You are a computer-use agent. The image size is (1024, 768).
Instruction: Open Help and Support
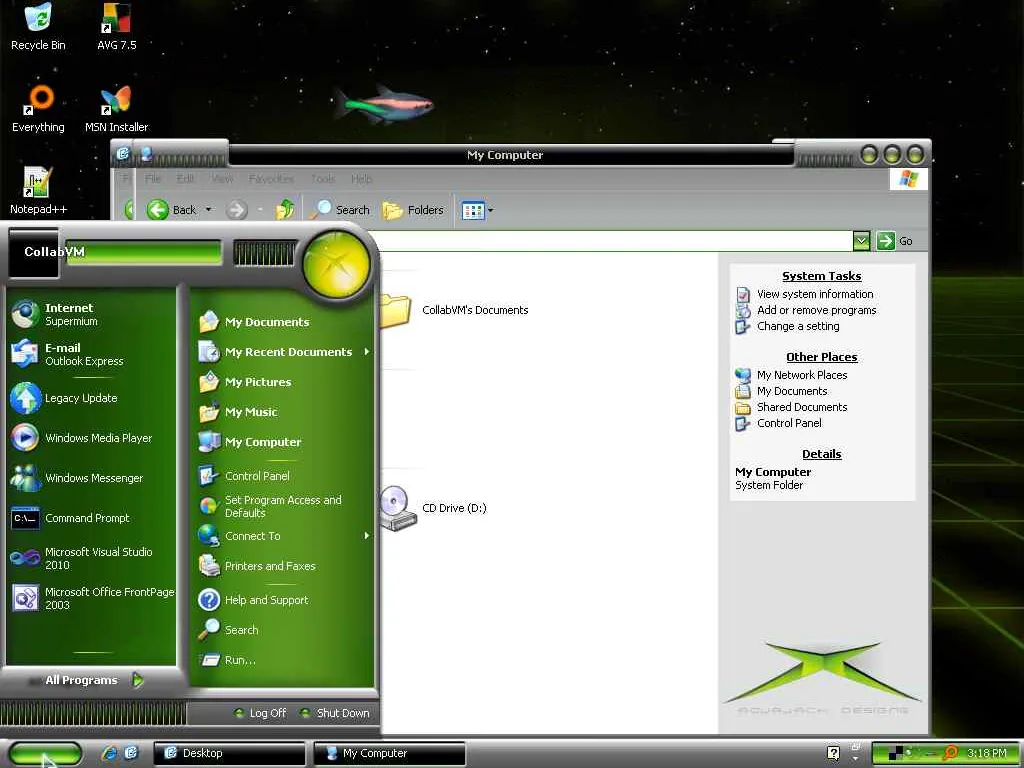click(283, 600)
